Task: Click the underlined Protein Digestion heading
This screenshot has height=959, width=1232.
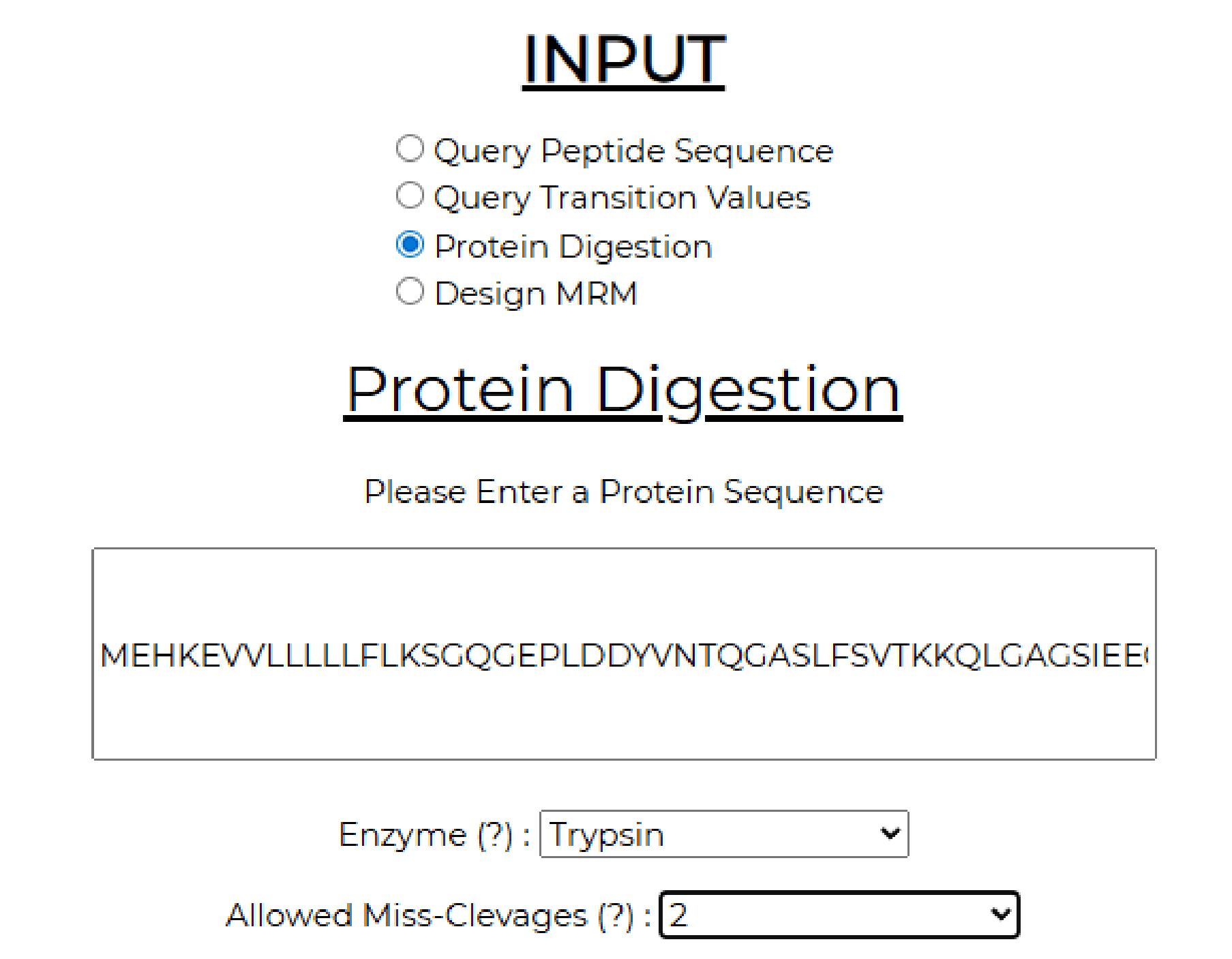Action: coord(623,389)
